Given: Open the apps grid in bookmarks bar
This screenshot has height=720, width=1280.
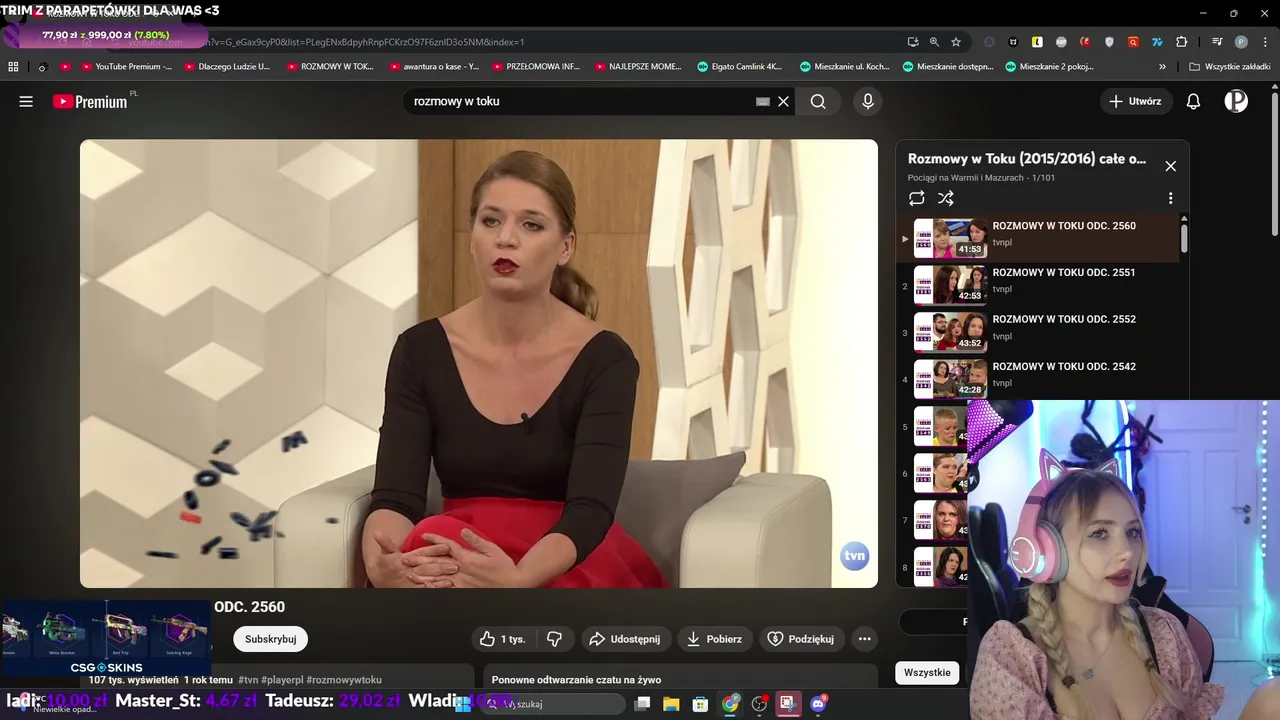Looking at the screenshot, I should point(13,67).
